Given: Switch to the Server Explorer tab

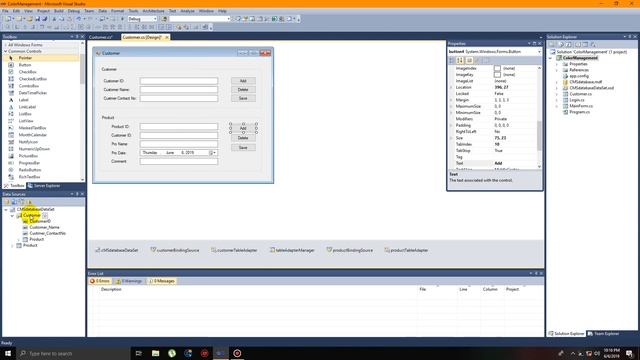Looking at the screenshot, I should point(44,186).
